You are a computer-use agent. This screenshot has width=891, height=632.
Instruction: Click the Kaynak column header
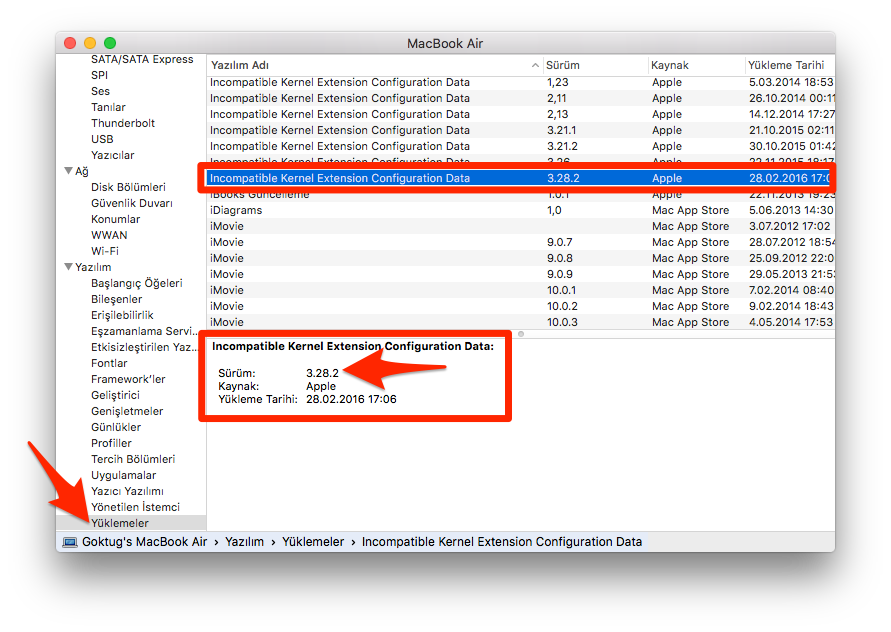point(694,65)
